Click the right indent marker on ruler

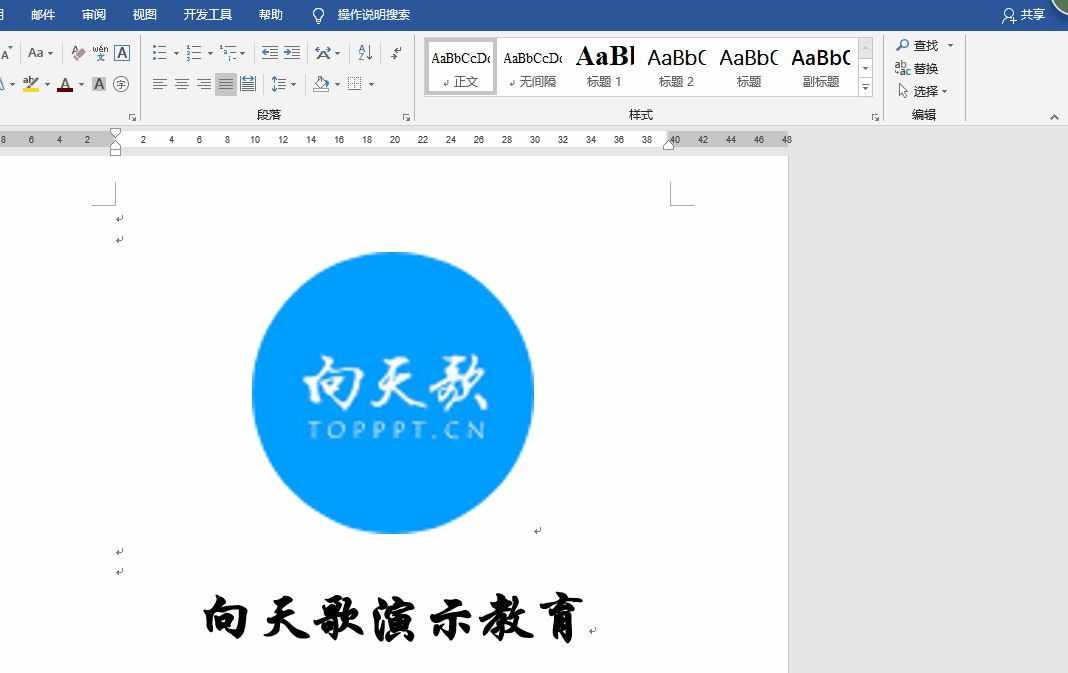click(669, 144)
